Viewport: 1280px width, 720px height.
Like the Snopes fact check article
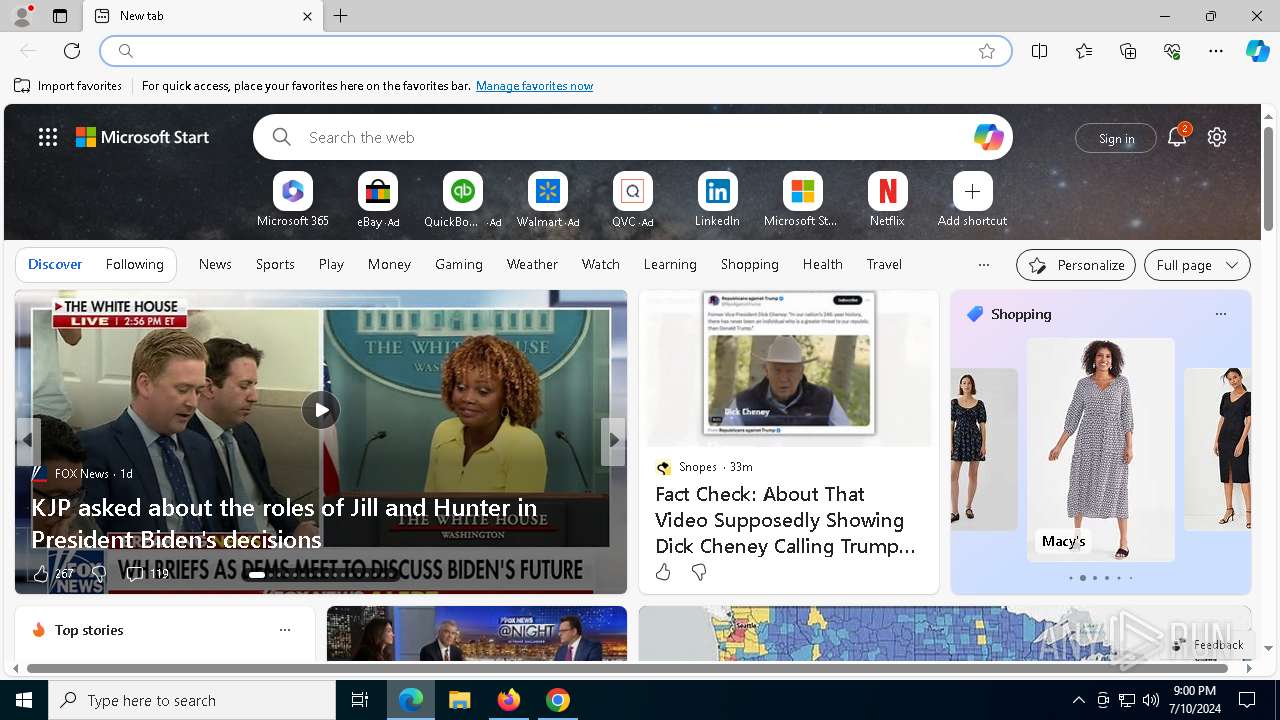(x=663, y=572)
